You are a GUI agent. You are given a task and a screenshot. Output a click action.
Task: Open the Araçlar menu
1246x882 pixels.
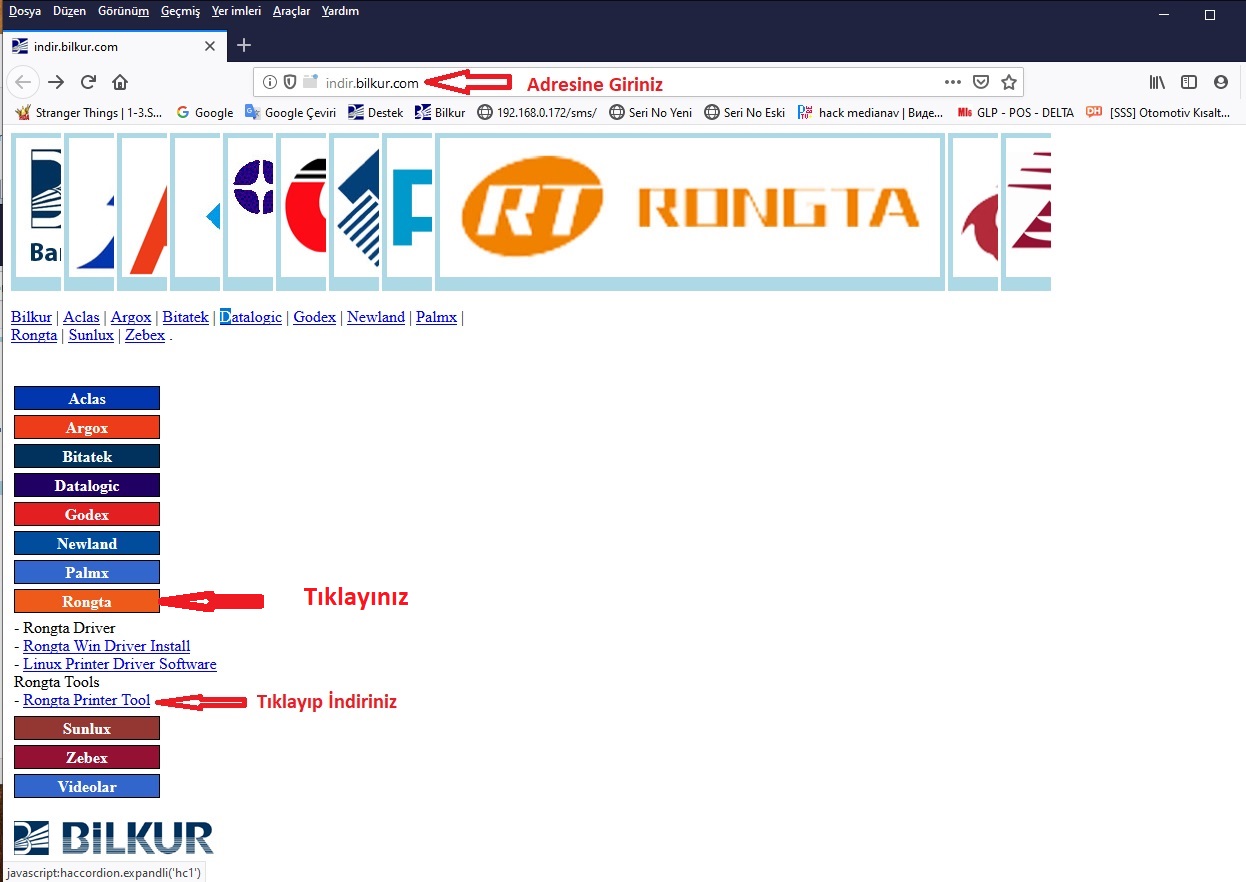(291, 11)
